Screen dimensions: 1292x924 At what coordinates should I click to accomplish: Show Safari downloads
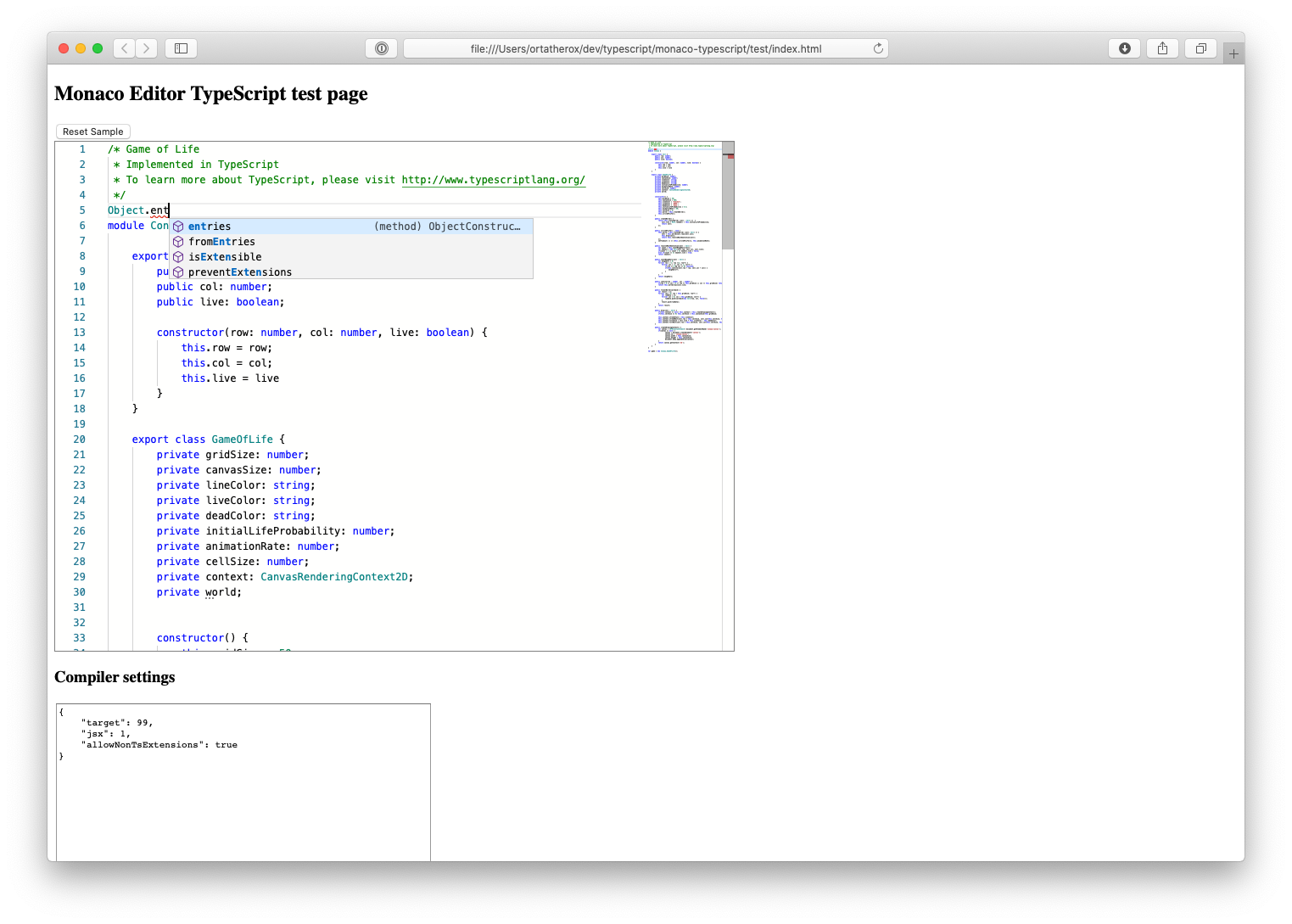tap(1124, 48)
